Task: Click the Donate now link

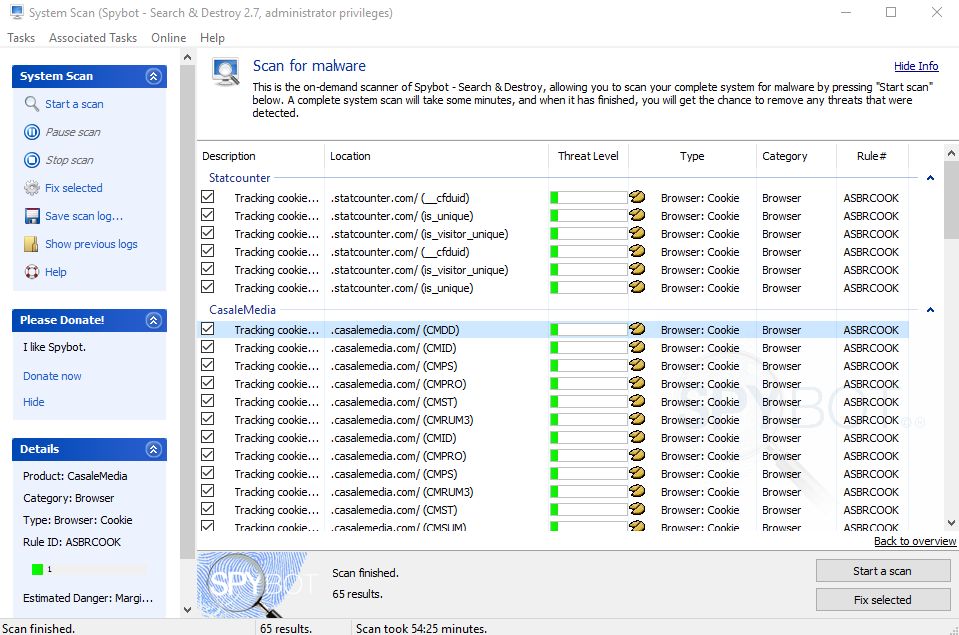Action: coord(52,376)
